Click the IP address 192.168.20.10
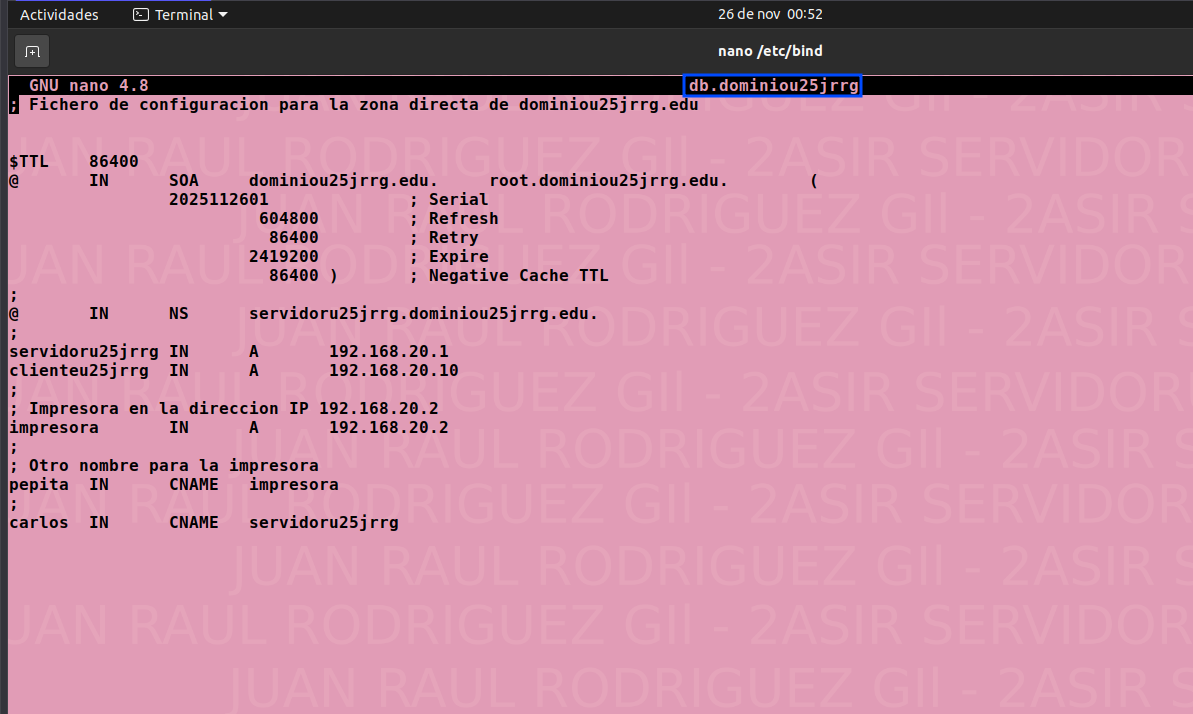Viewport: 1193px width, 714px height. 393,371
